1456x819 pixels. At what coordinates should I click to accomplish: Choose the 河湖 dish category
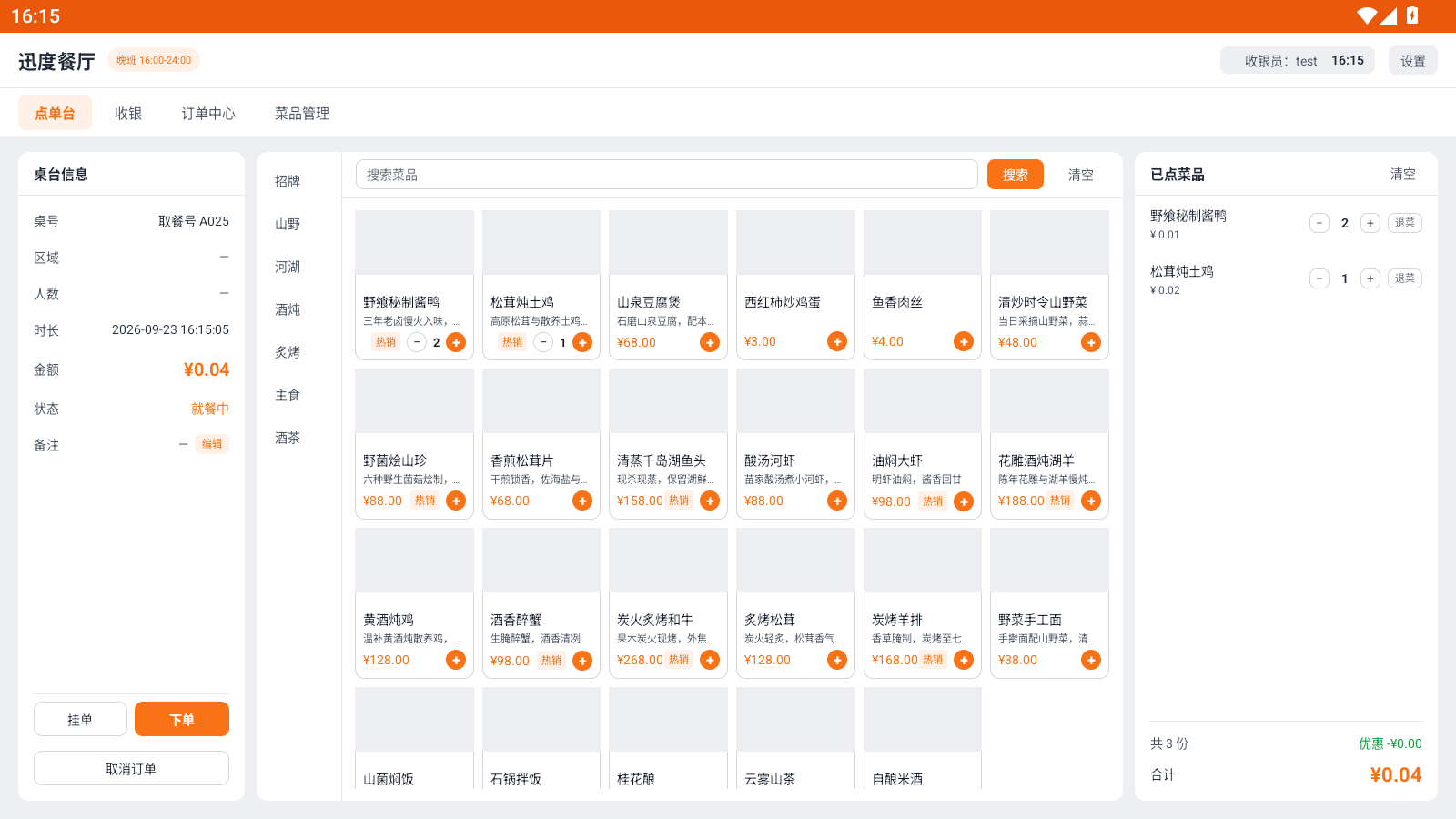(288, 267)
